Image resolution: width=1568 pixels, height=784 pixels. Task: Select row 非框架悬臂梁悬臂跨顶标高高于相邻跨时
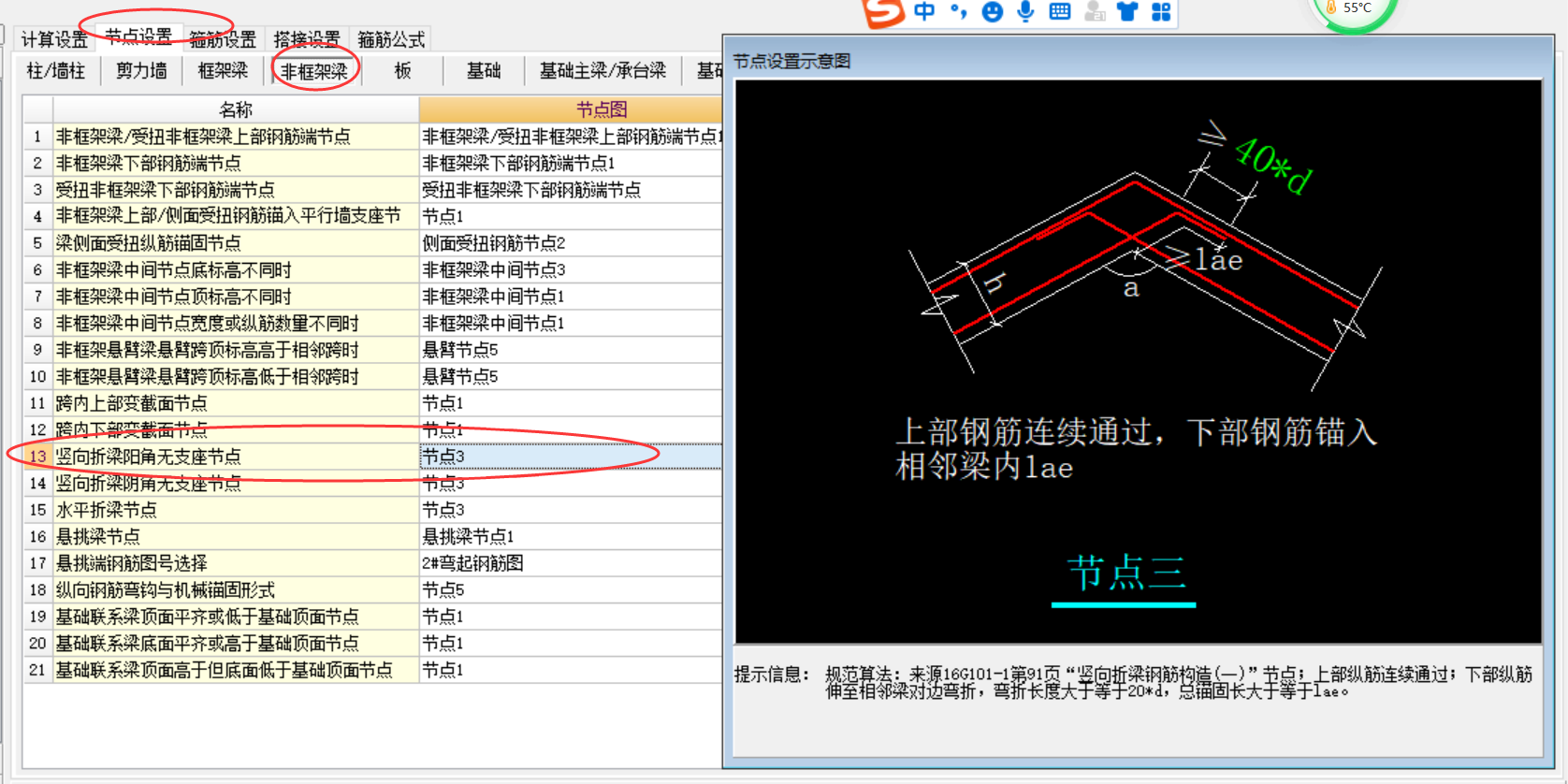tap(236, 350)
